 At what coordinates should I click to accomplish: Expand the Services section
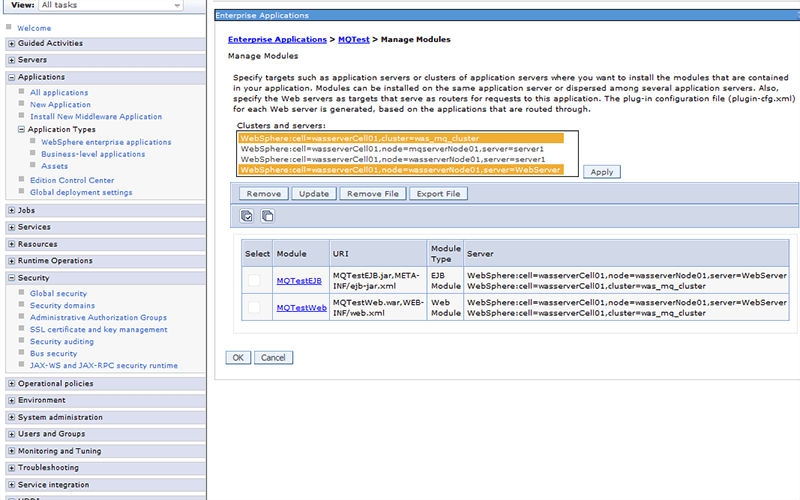click(12, 227)
